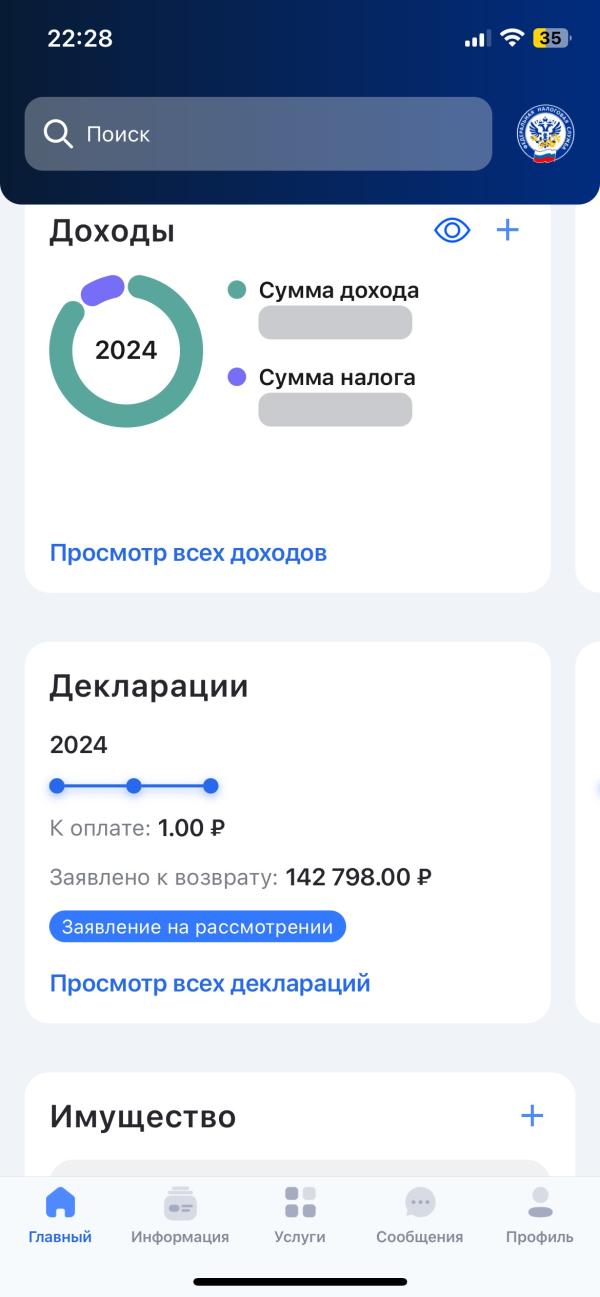This screenshot has height=1297, width=600.
Task: Add new income with plus icon
Action: click(508, 231)
